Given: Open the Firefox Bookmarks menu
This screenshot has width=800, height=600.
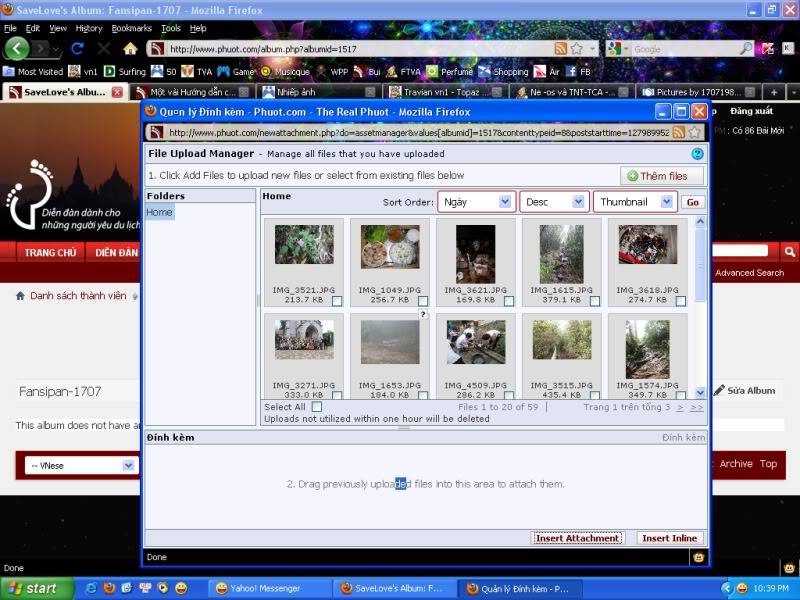Looking at the screenshot, I should 132,29.
